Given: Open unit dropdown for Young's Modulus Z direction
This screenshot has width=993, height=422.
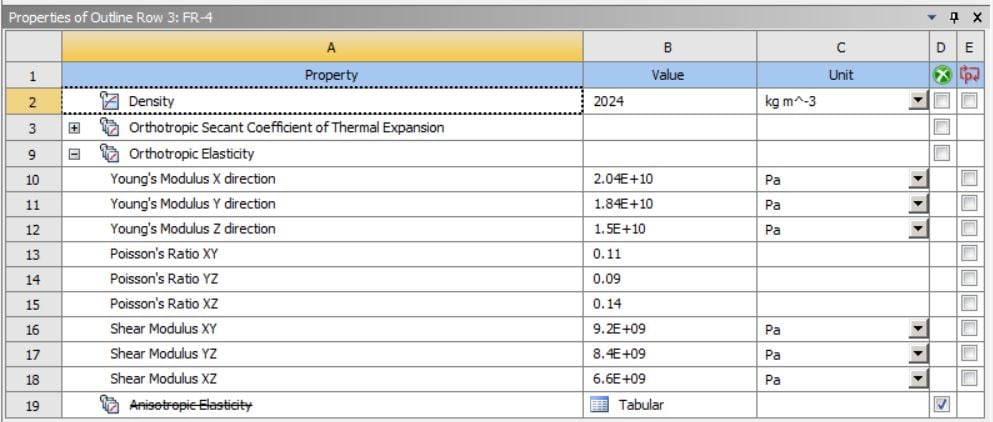Looking at the screenshot, I should point(918,229).
